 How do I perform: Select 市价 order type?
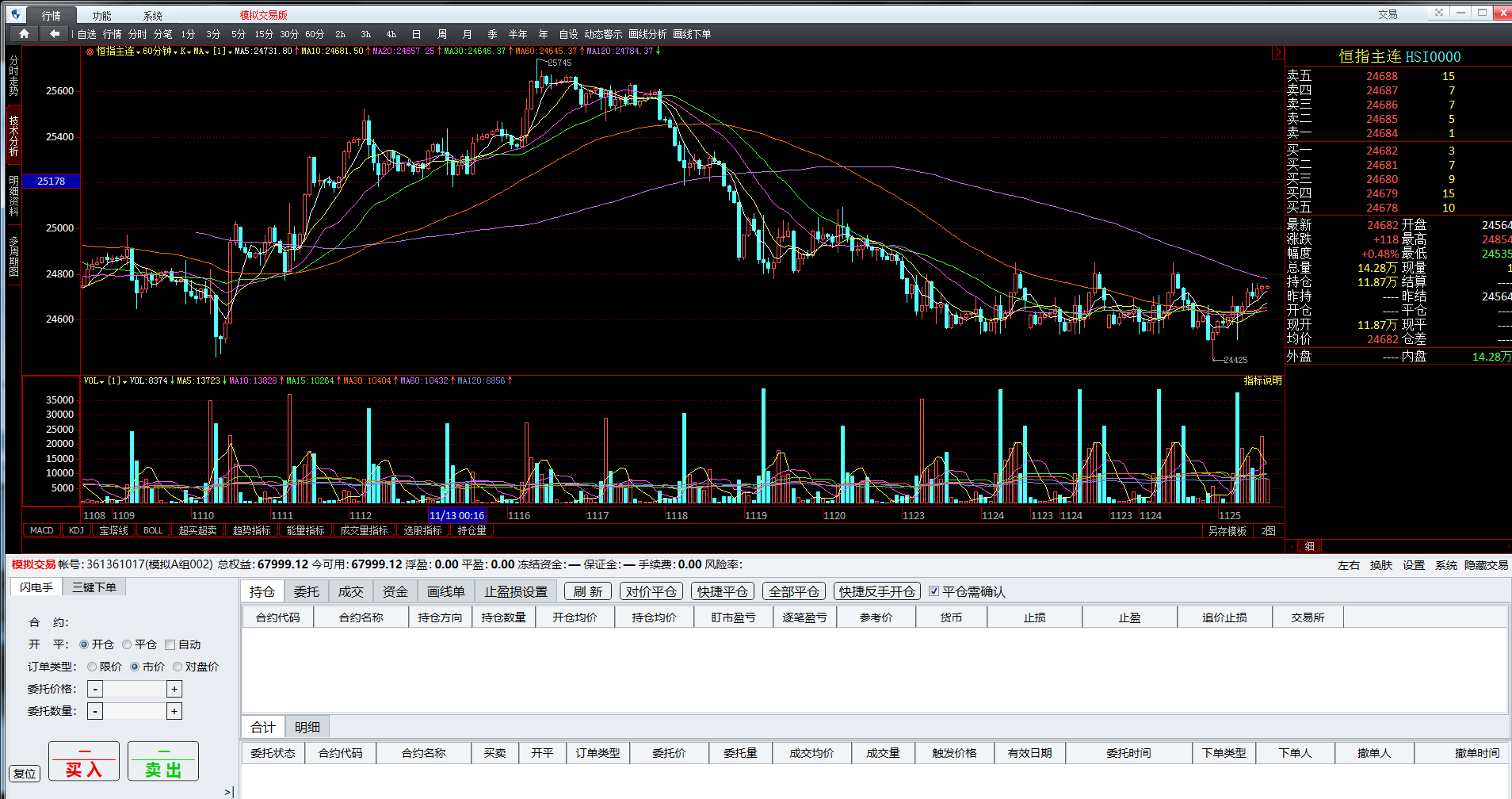135,667
